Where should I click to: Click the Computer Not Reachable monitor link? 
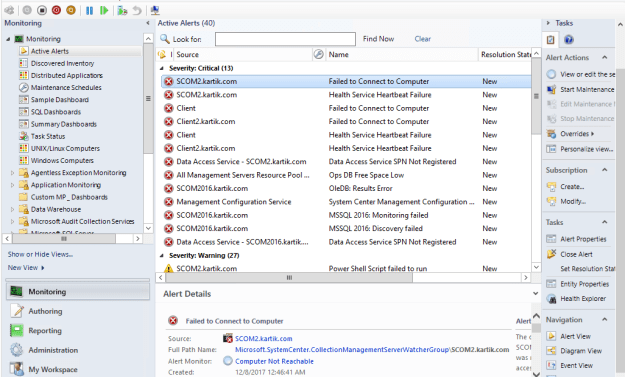pos(274,361)
